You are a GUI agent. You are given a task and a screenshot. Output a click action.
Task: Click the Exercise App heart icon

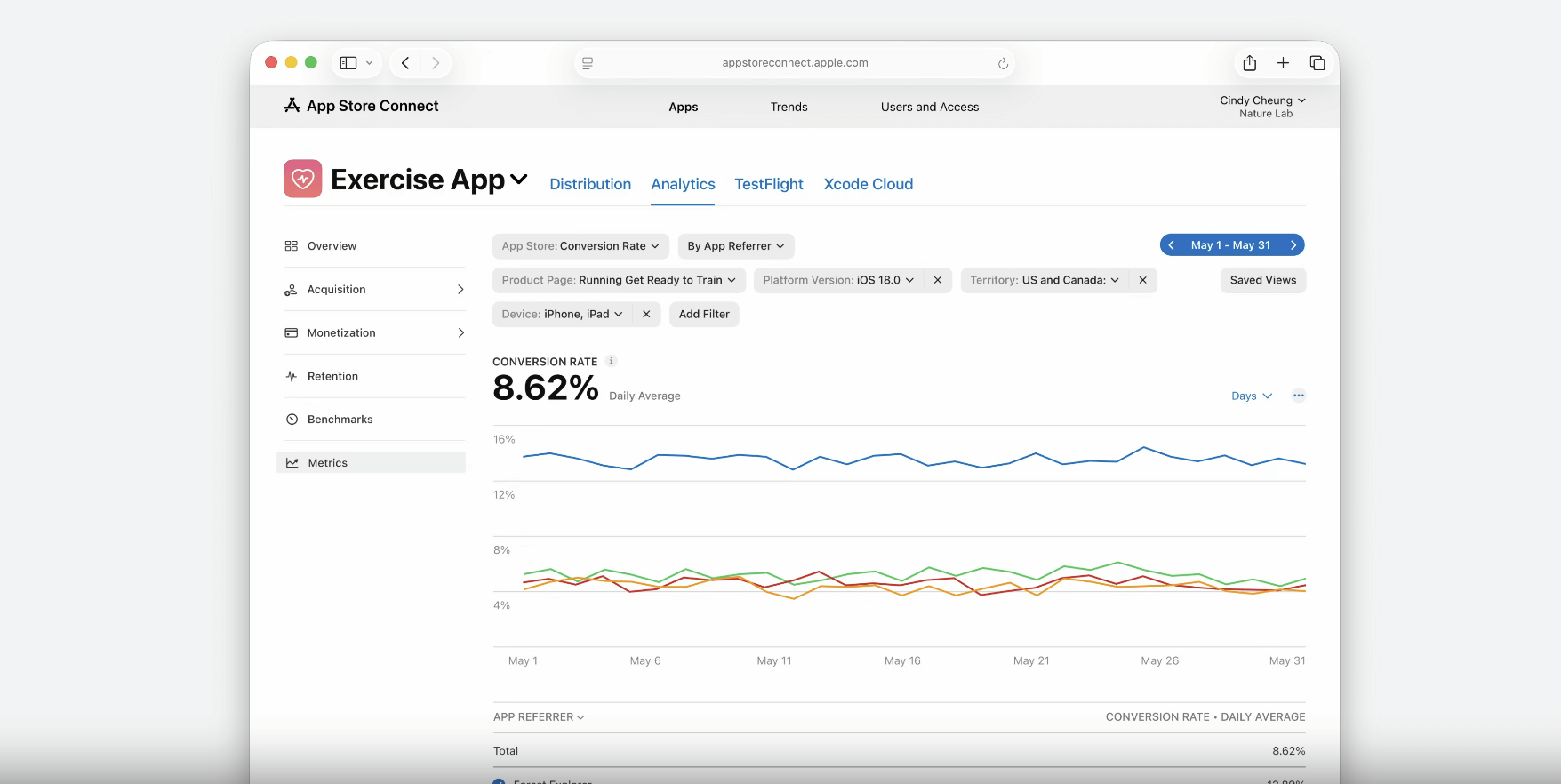pos(302,179)
